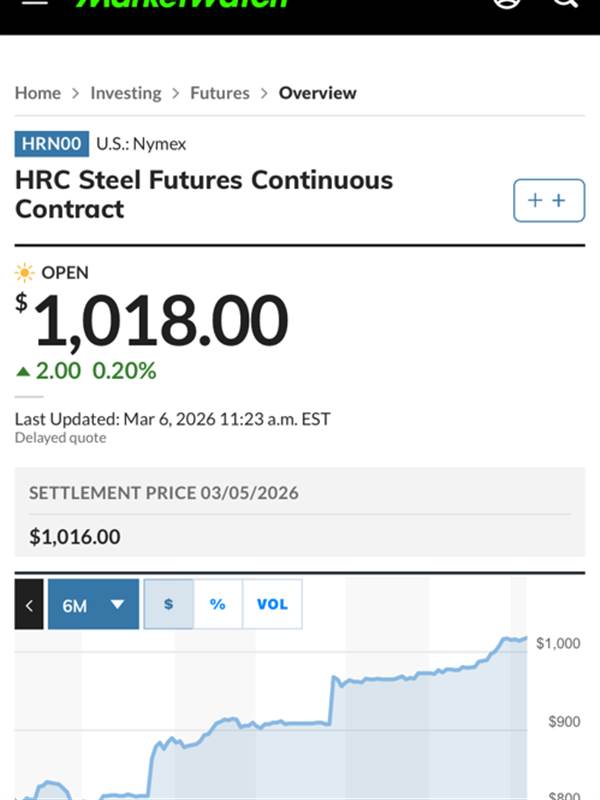This screenshot has width=600, height=800.
Task: Click the $1,016.00 settlement price value
Action: tap(75, 537)
